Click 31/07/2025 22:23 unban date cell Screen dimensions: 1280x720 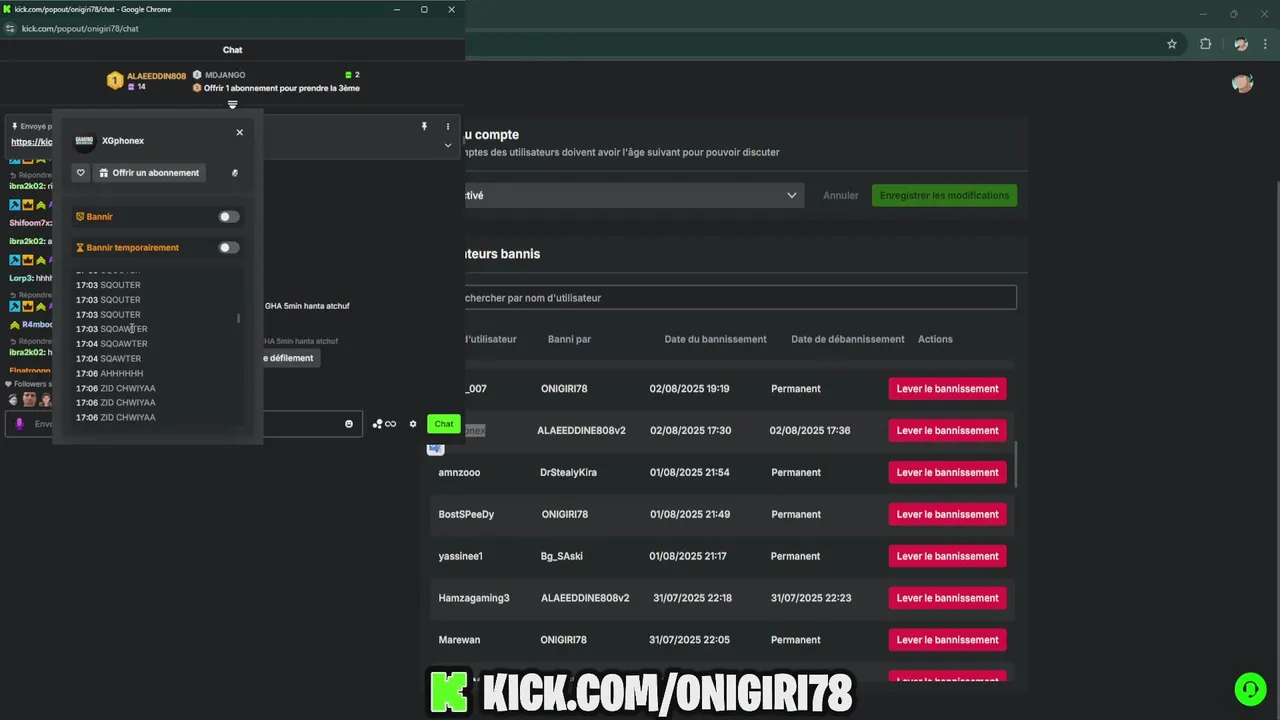coord(811,599)
